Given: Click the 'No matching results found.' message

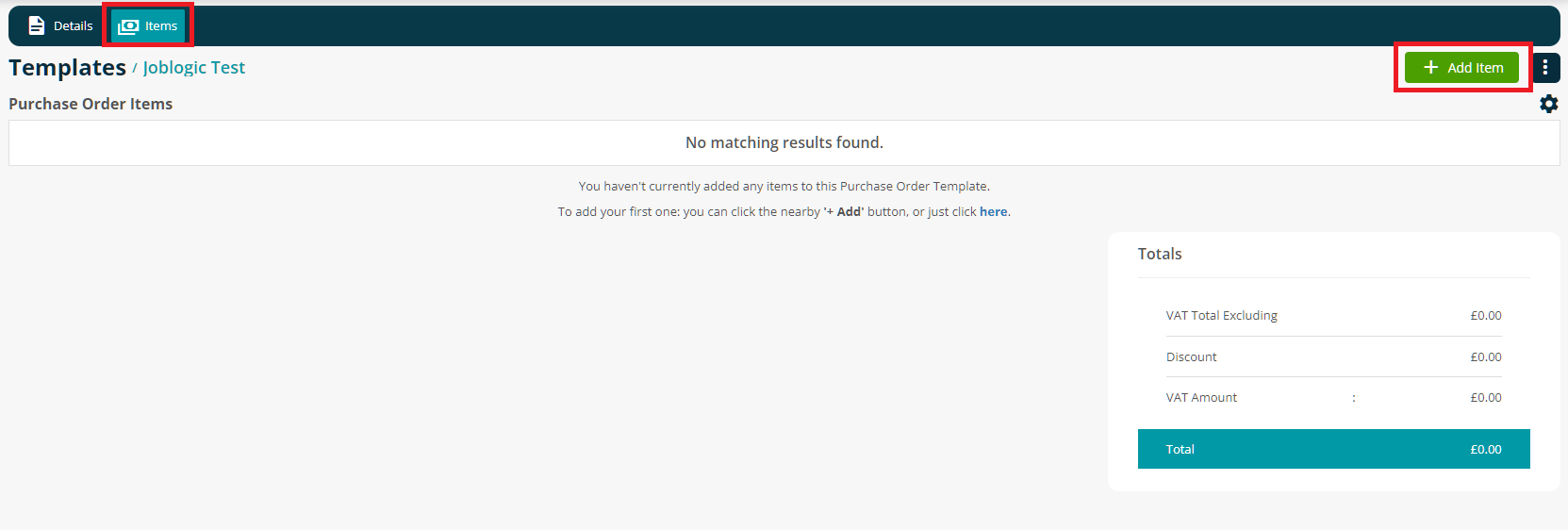Looking at the screenshot, I should click(x=784, y=142).
